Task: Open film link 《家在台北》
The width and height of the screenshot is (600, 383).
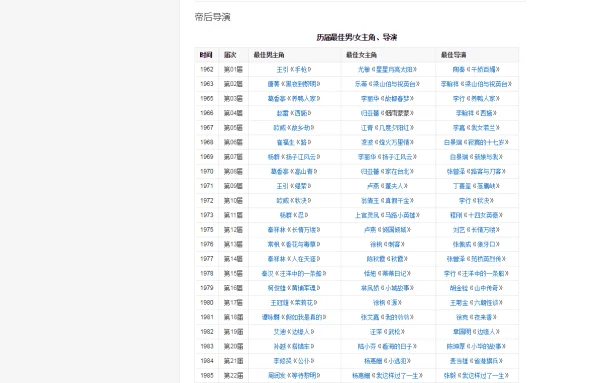Action: pos(397,171)
